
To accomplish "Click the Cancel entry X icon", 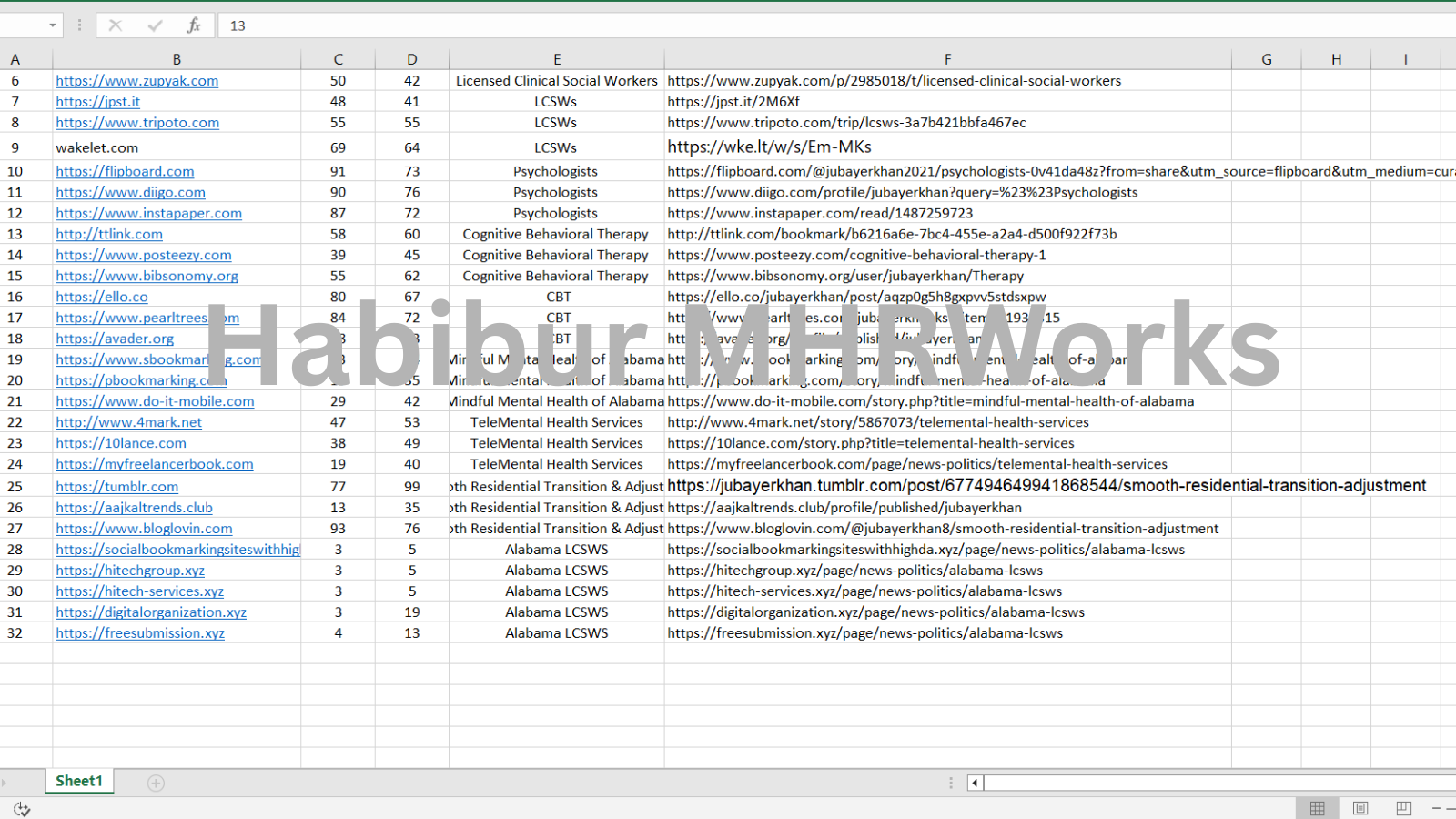I will tap(116, 25).
